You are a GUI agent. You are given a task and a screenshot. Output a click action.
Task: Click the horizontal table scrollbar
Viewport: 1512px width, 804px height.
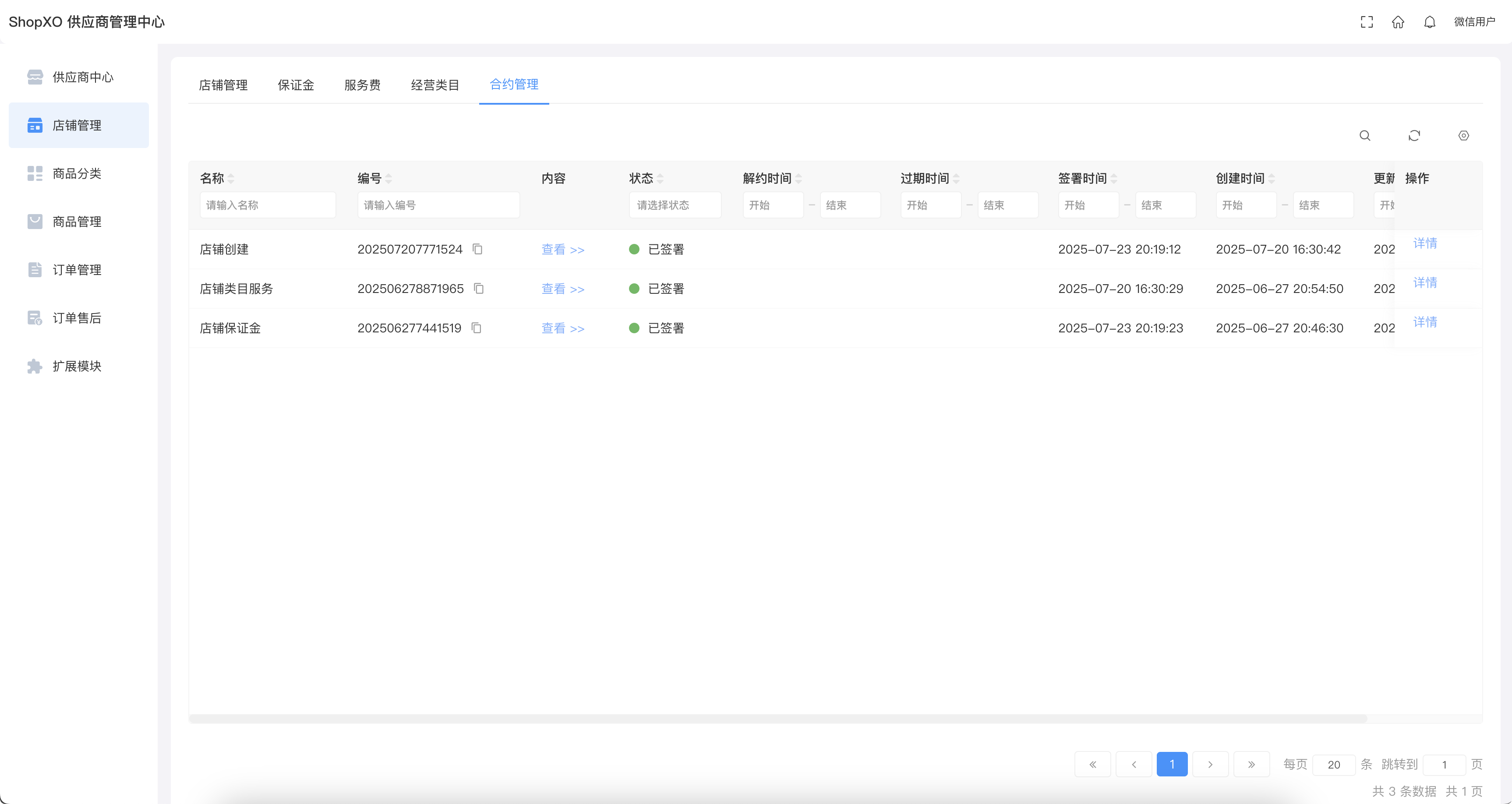point(778,718)
